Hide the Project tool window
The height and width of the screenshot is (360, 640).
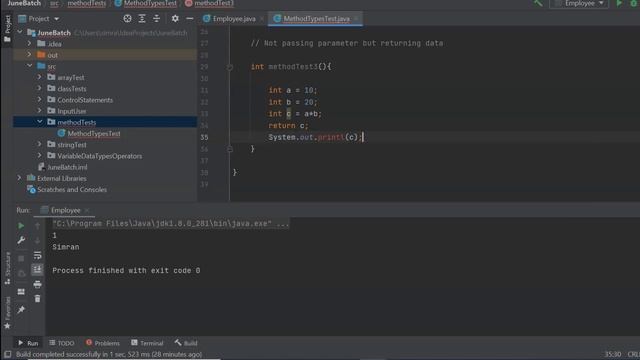tap(190, 18)
